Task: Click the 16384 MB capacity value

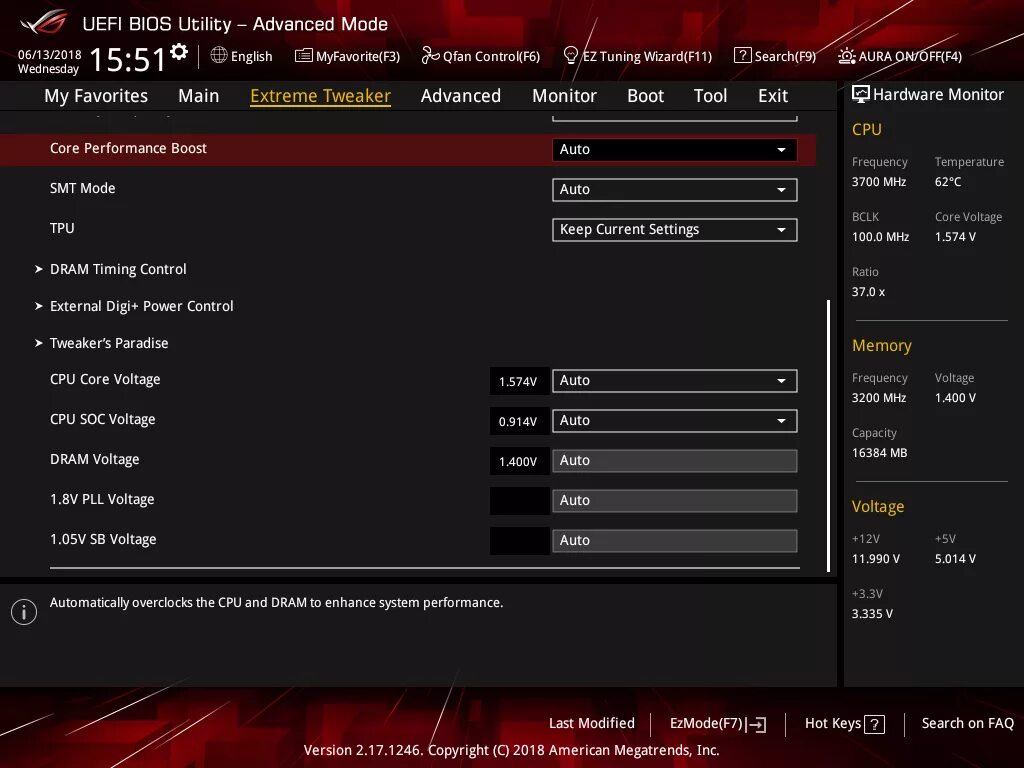Action: point(880,453)
